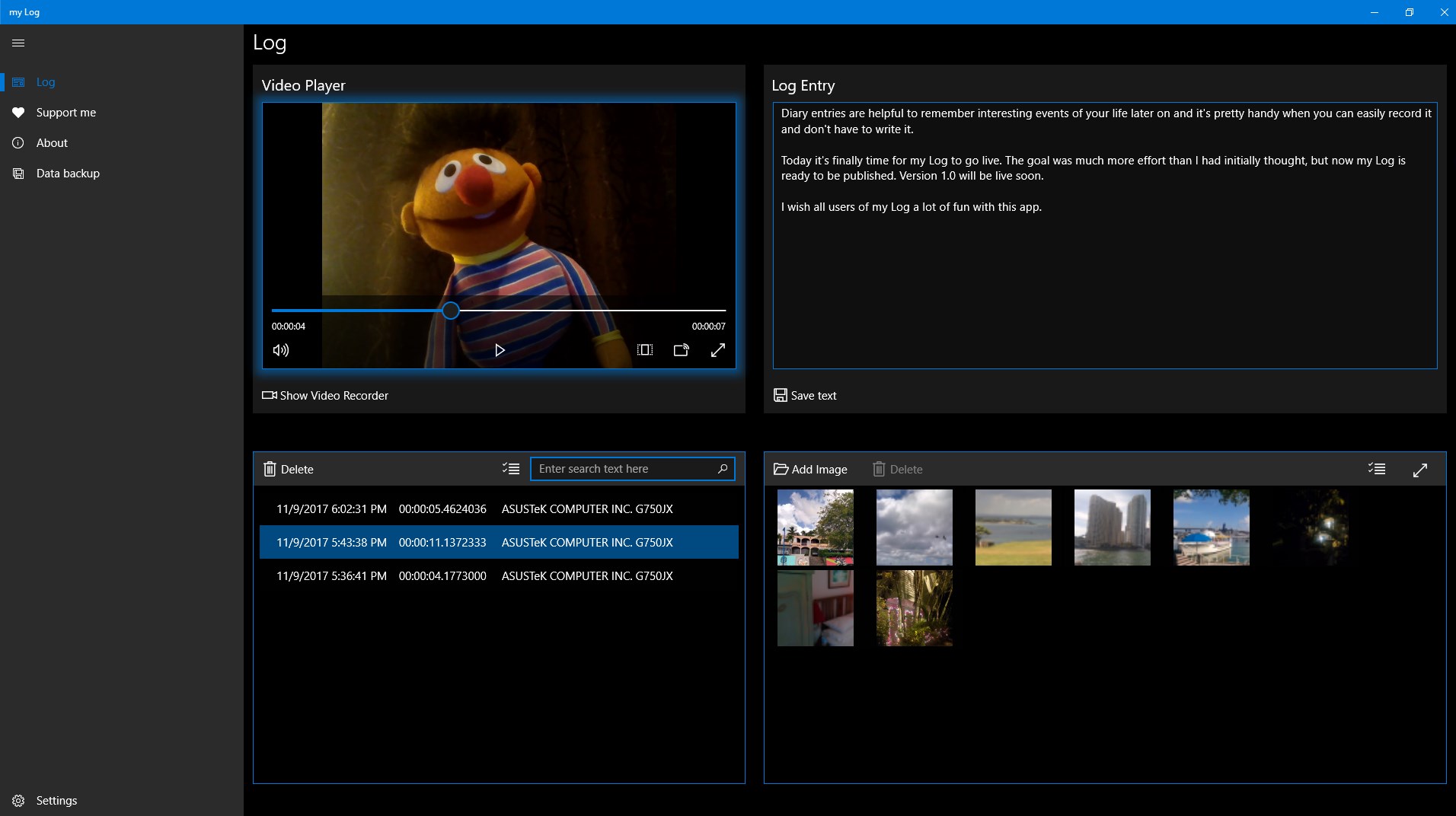Click the video elapsed time 00:00:04
The height and width of the screenshot is (816, 1456).
pyautogui.click(x=289, y=327)
